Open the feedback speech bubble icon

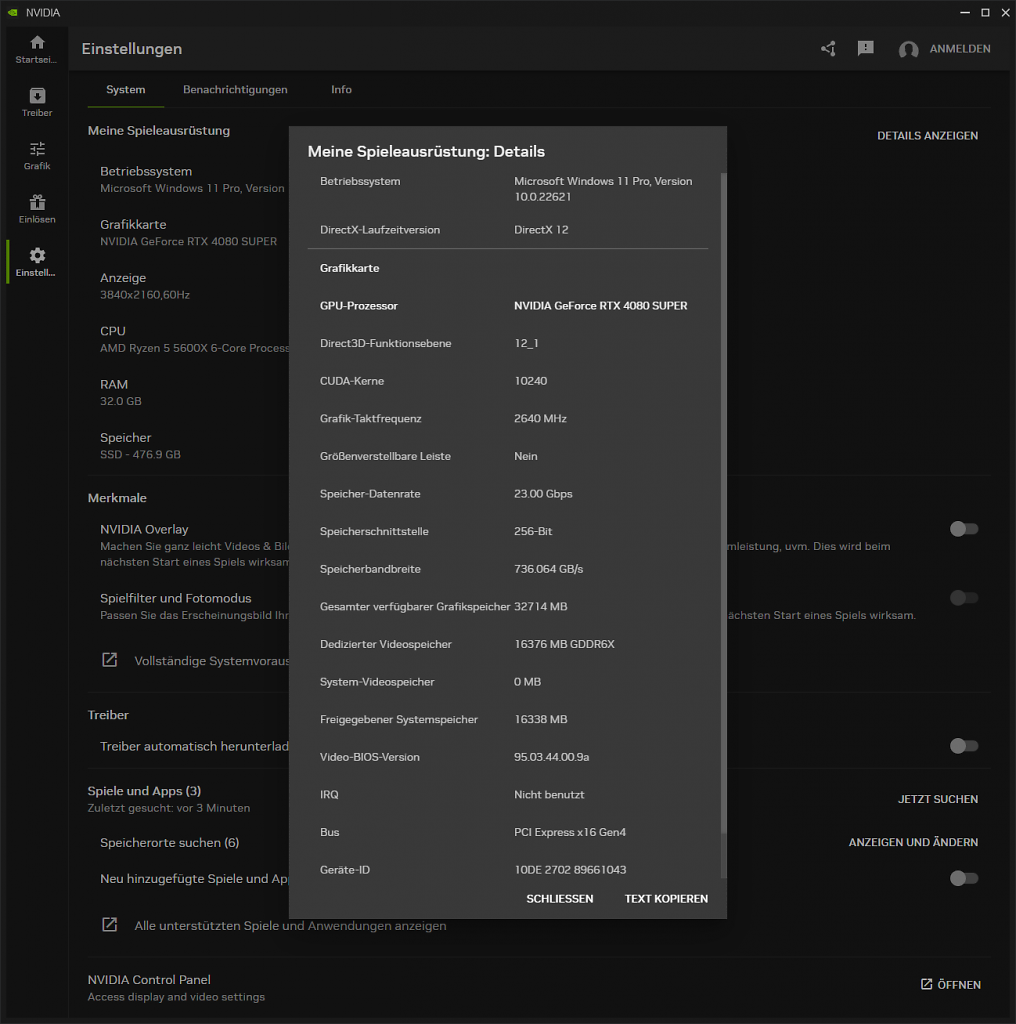866,48
